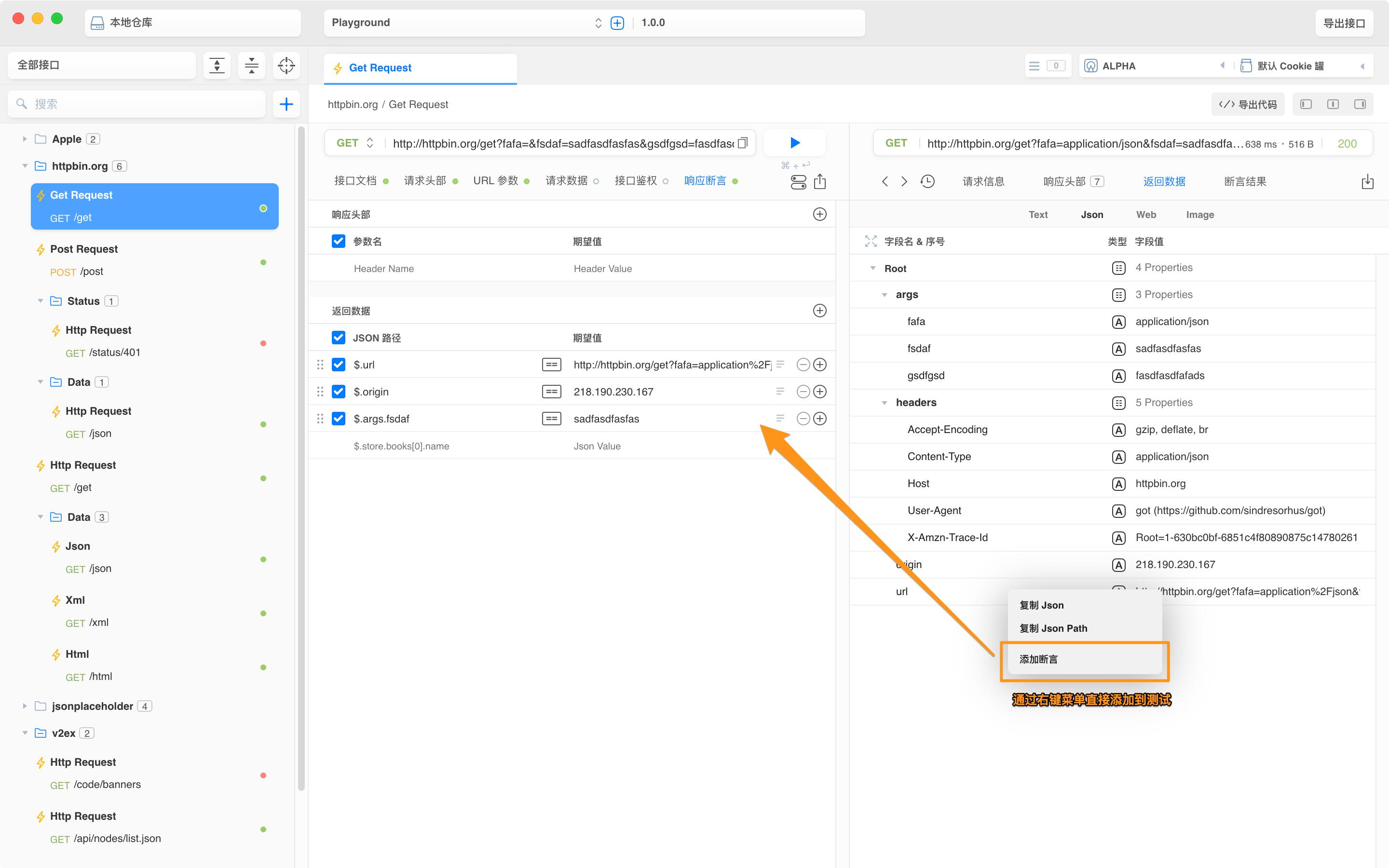Click the share icon beside response assertions

click(819, 182)
